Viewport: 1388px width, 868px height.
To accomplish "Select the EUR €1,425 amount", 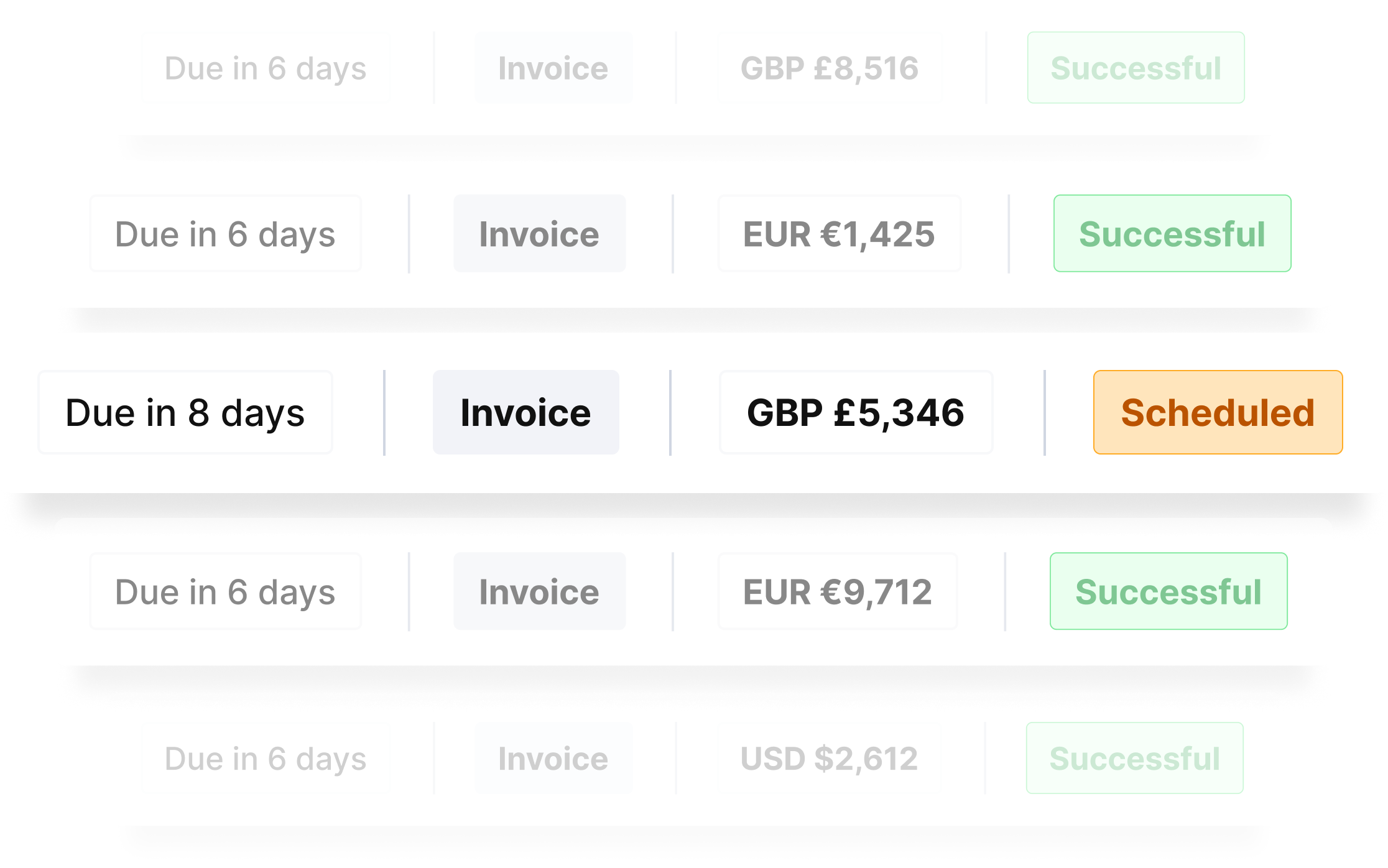I will 839,233.
